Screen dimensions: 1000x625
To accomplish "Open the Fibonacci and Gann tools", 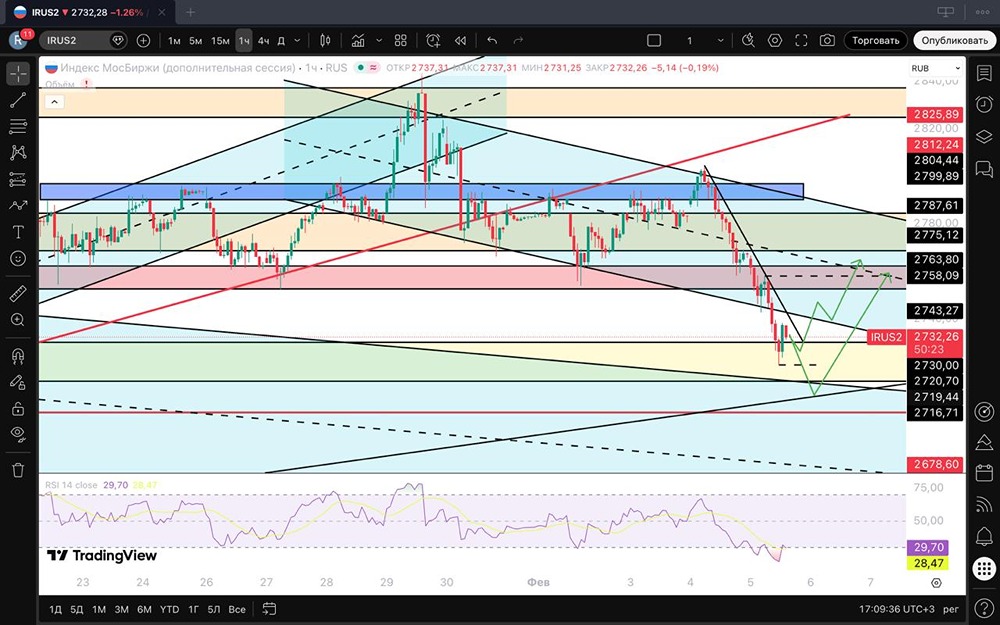I will (x=18, y=126).
